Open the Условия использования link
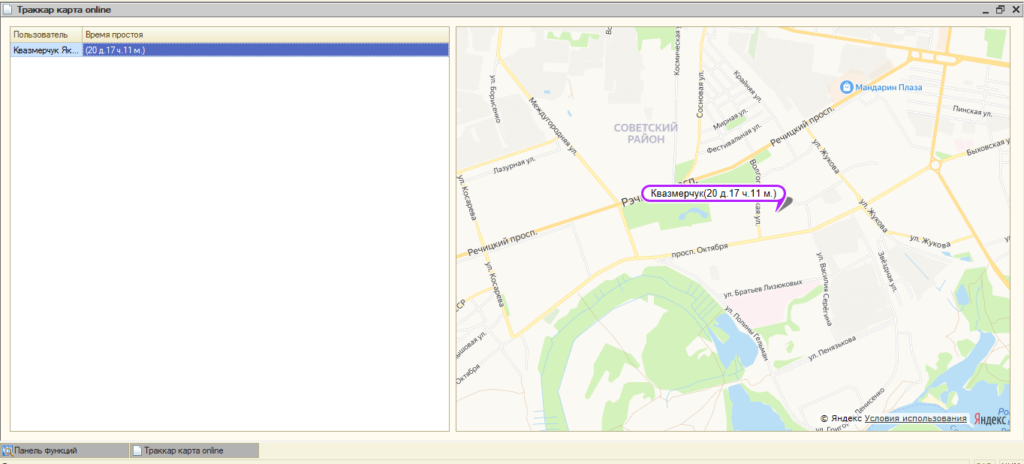1024x464 pixels. click(915, 418)
